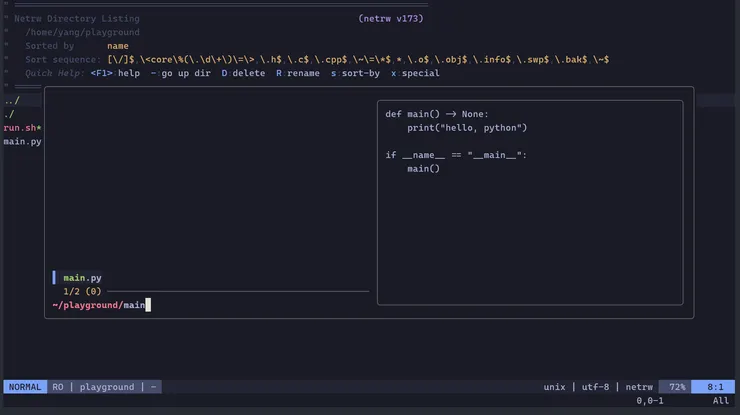The height and width of the screenshot is (415, 740).
Task: Click the playground status bar entry
Action: (x=107, y=387)
